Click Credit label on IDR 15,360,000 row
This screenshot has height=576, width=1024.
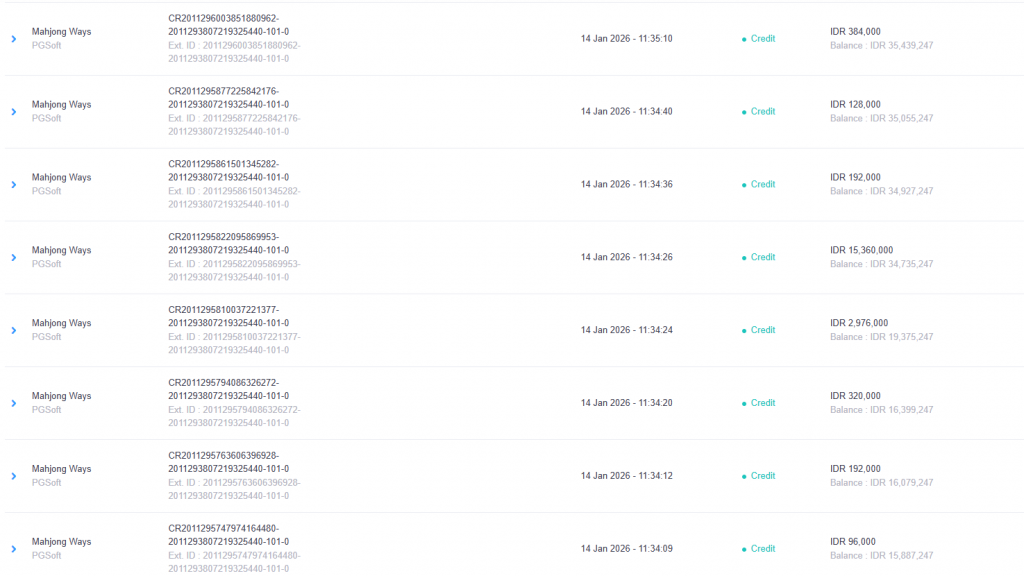click(x=762, y=258)
